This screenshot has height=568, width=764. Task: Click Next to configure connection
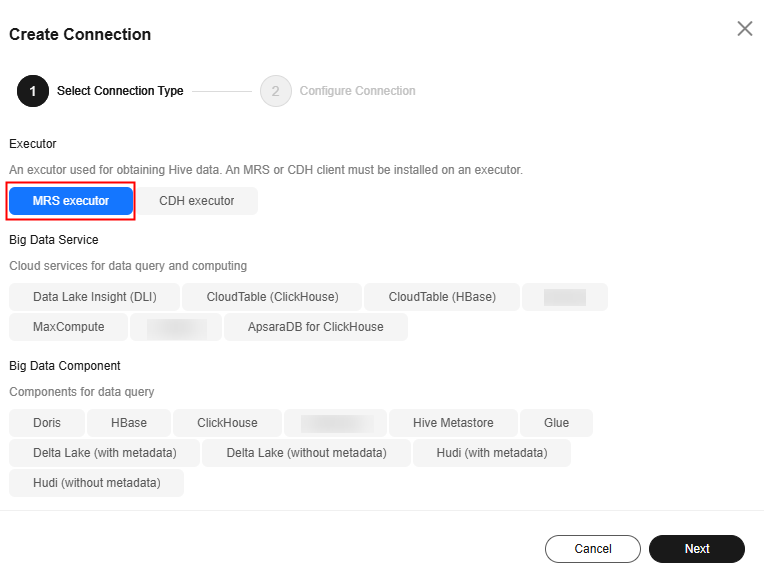click(697, 549)
